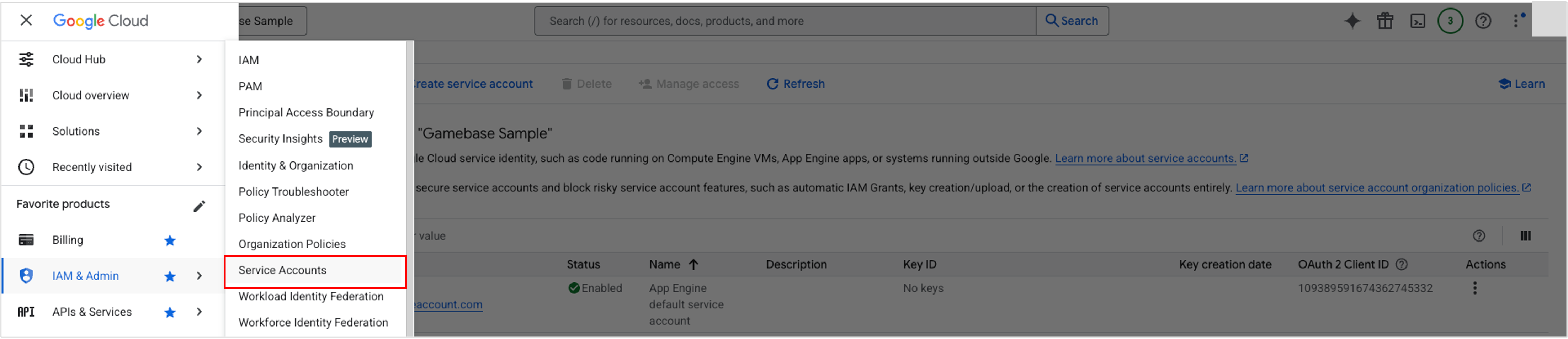
Task: Click the Manage access button
Action: click(x=689, y=84)
